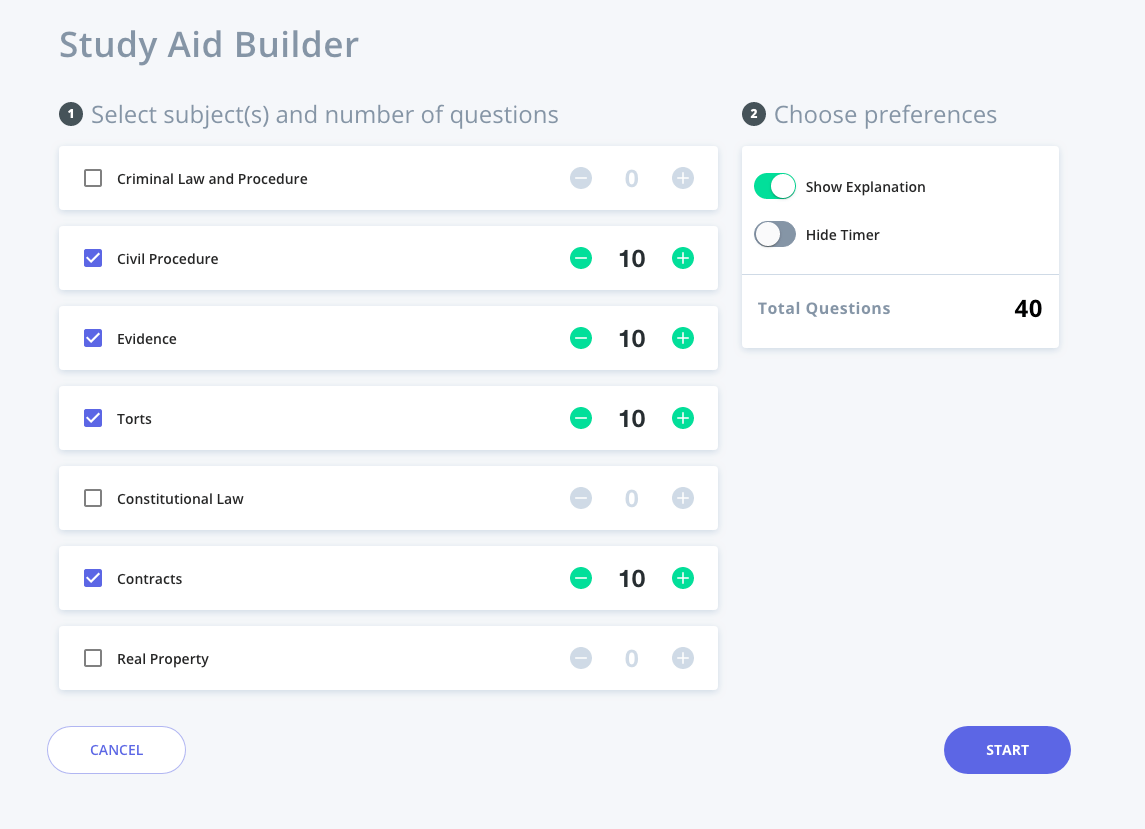The width and height of the screenshot is (1145, 829).
Task: Uncheck the Civil Procedure checkbox
Action: (x=93, y=258)
